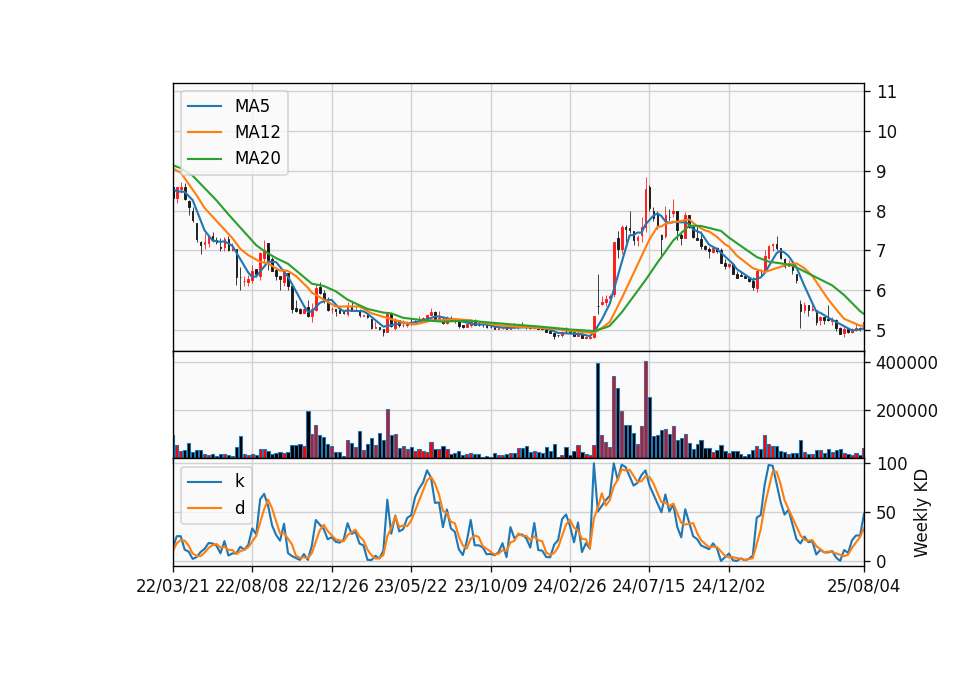Click the KD axis value 100

(x=892, y=464)
